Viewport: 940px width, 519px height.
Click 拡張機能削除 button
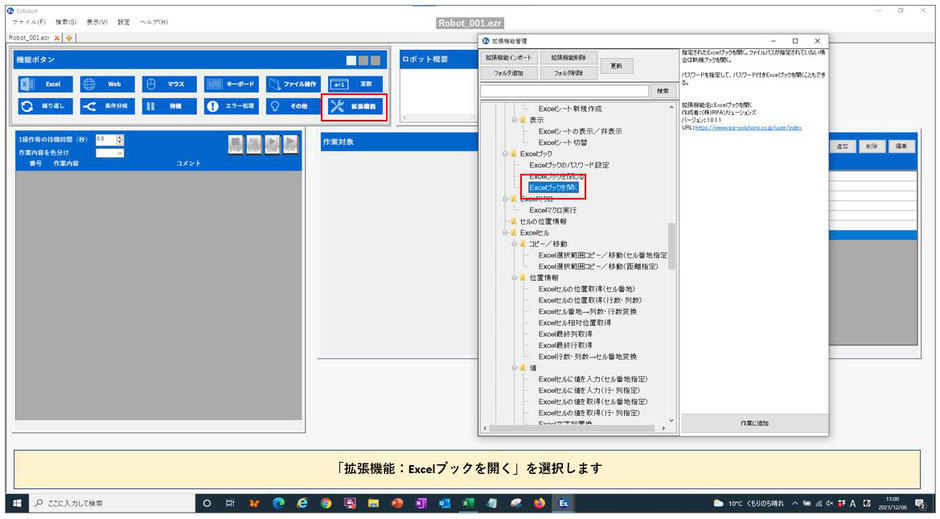coord(568,58)
